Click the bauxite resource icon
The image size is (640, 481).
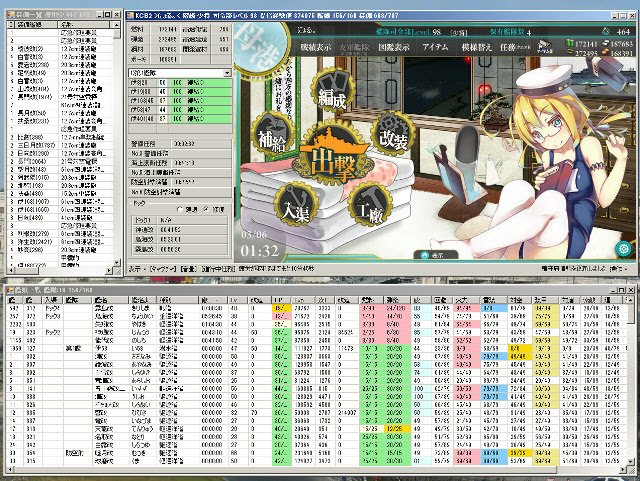[x=605, y=52]
